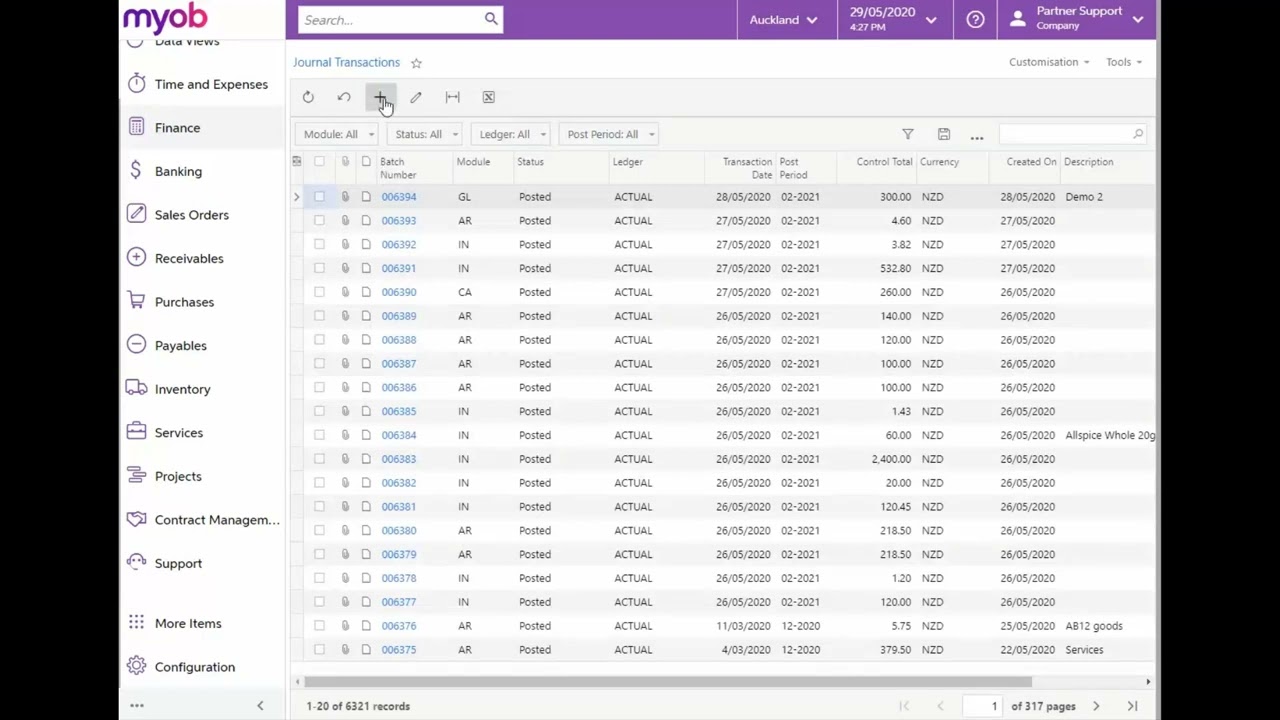
Task: Open the Partner Support user menu
Action: (x=1076, y=18)
